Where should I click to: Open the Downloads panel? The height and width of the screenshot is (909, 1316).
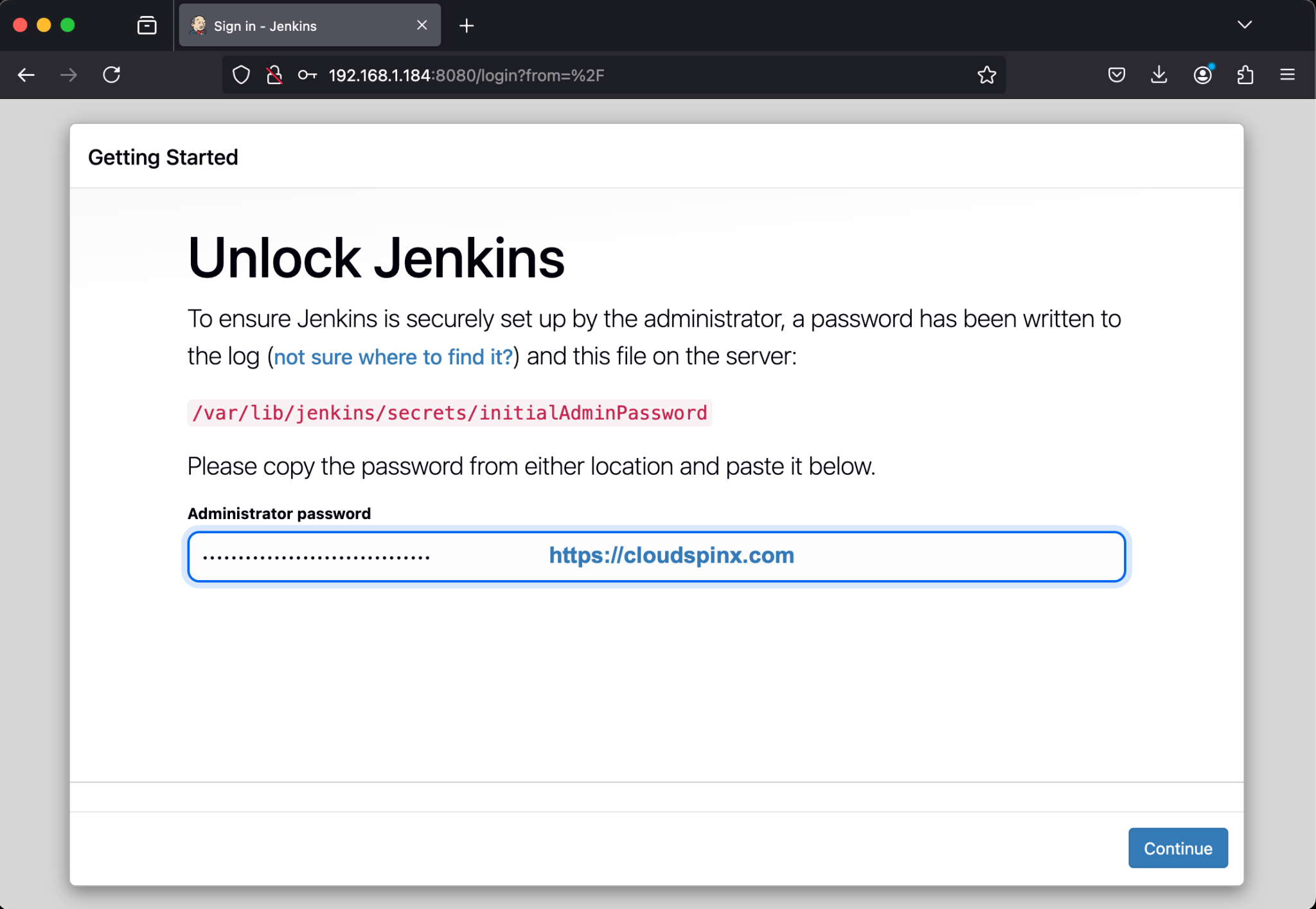click(1159, 75)
